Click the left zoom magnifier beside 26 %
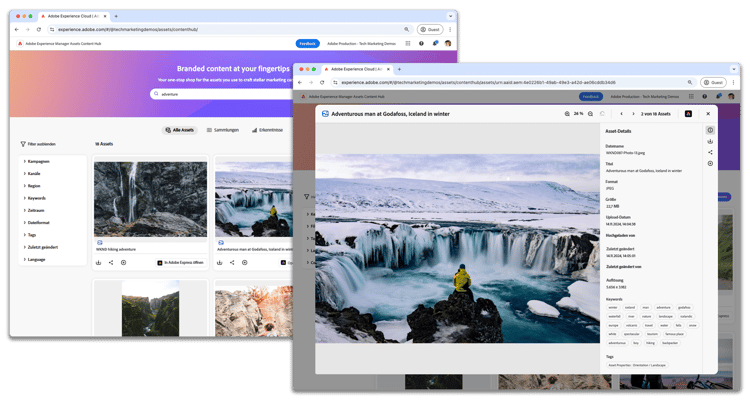The width and height of the screenshot is (750, 400). pos(567,114)
